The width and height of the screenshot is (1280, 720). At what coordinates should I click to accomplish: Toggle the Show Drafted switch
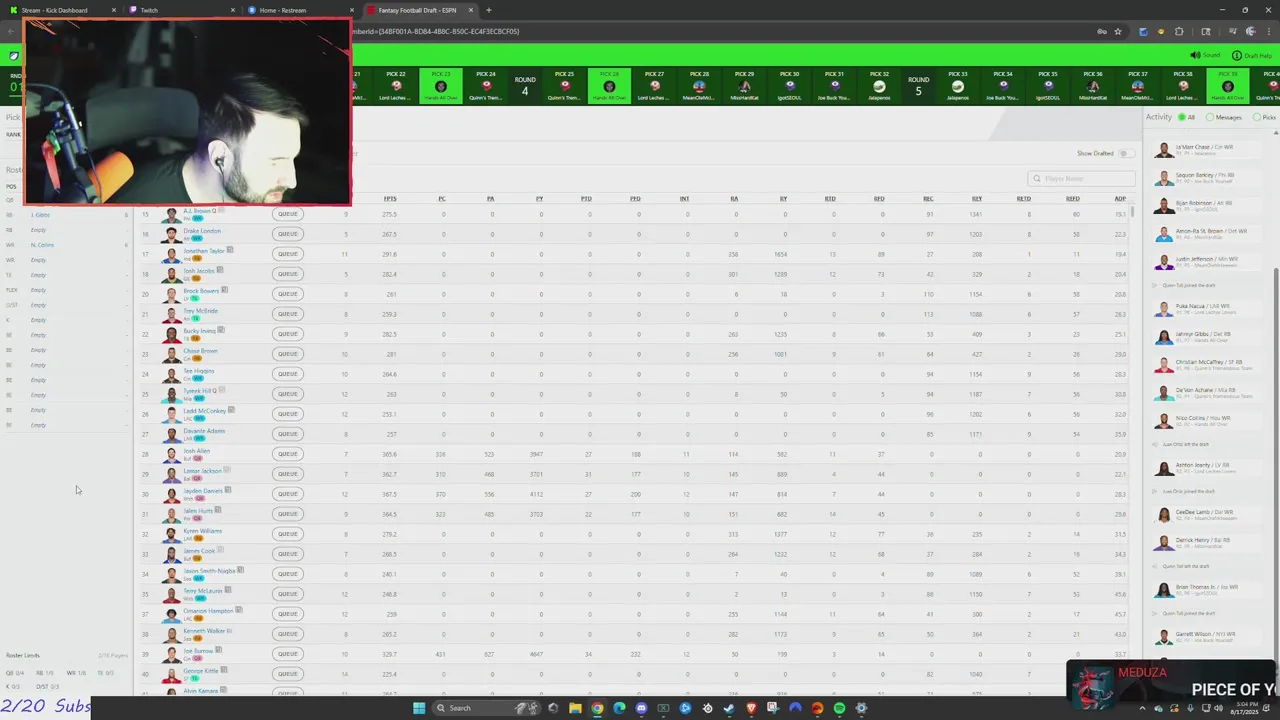(x=1126, y=153)
